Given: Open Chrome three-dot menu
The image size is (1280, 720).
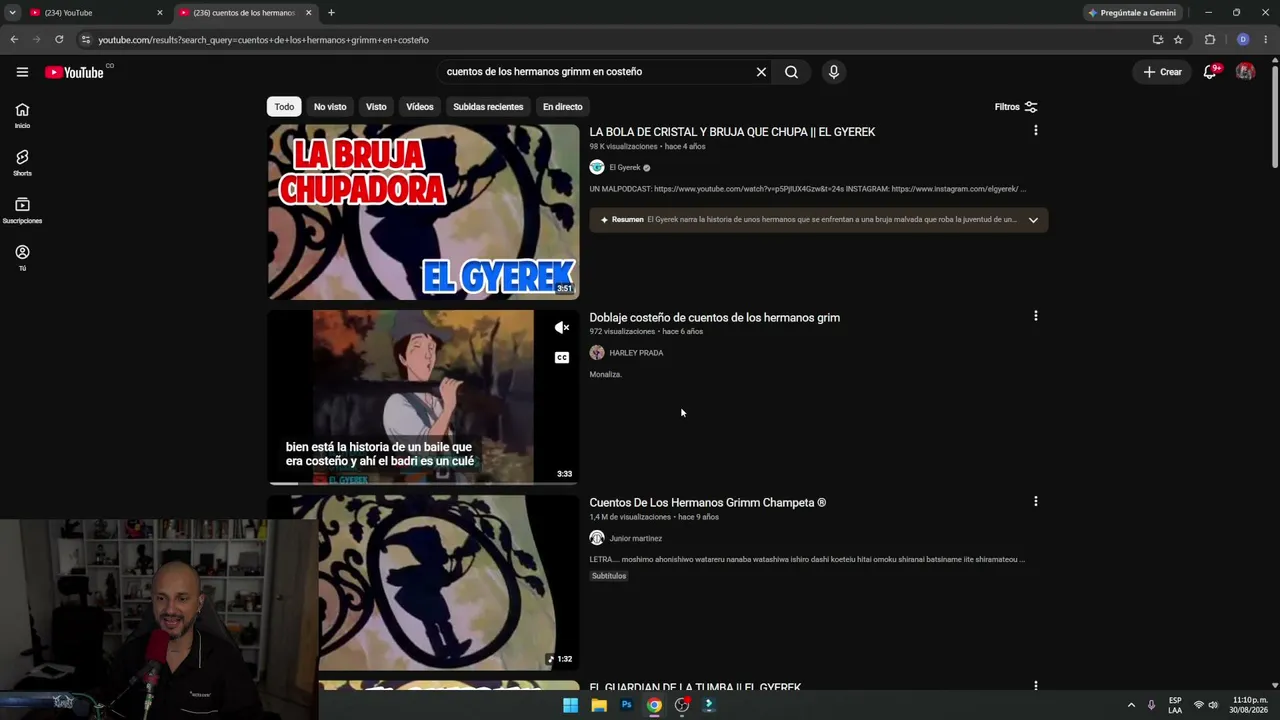Looking at the screenshot, I should pyautogui.click(x=1266, y=40).
